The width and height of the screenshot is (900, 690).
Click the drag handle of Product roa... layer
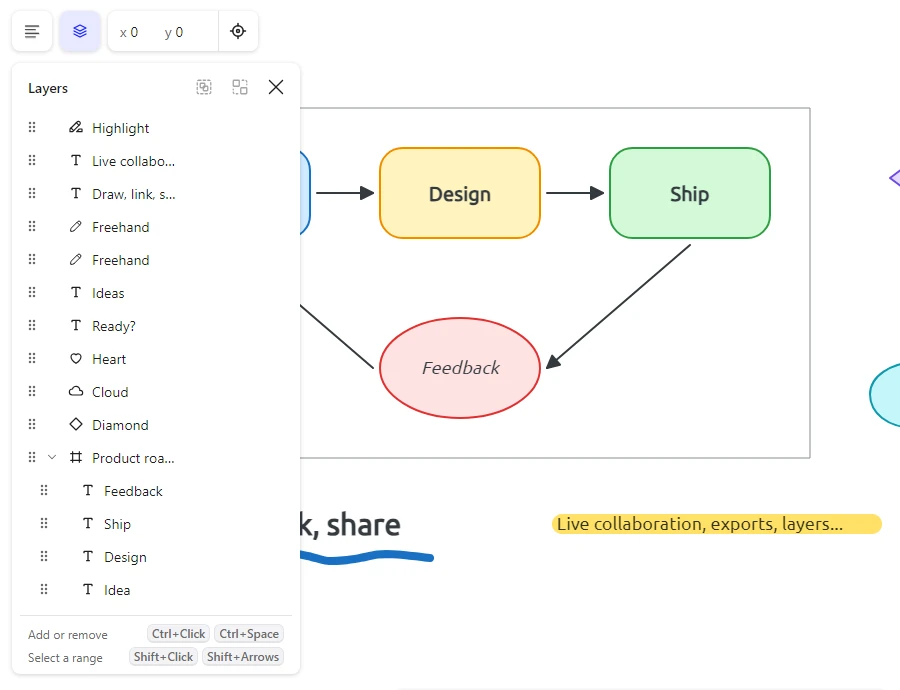pyautogui.click(x=32, y=458)
